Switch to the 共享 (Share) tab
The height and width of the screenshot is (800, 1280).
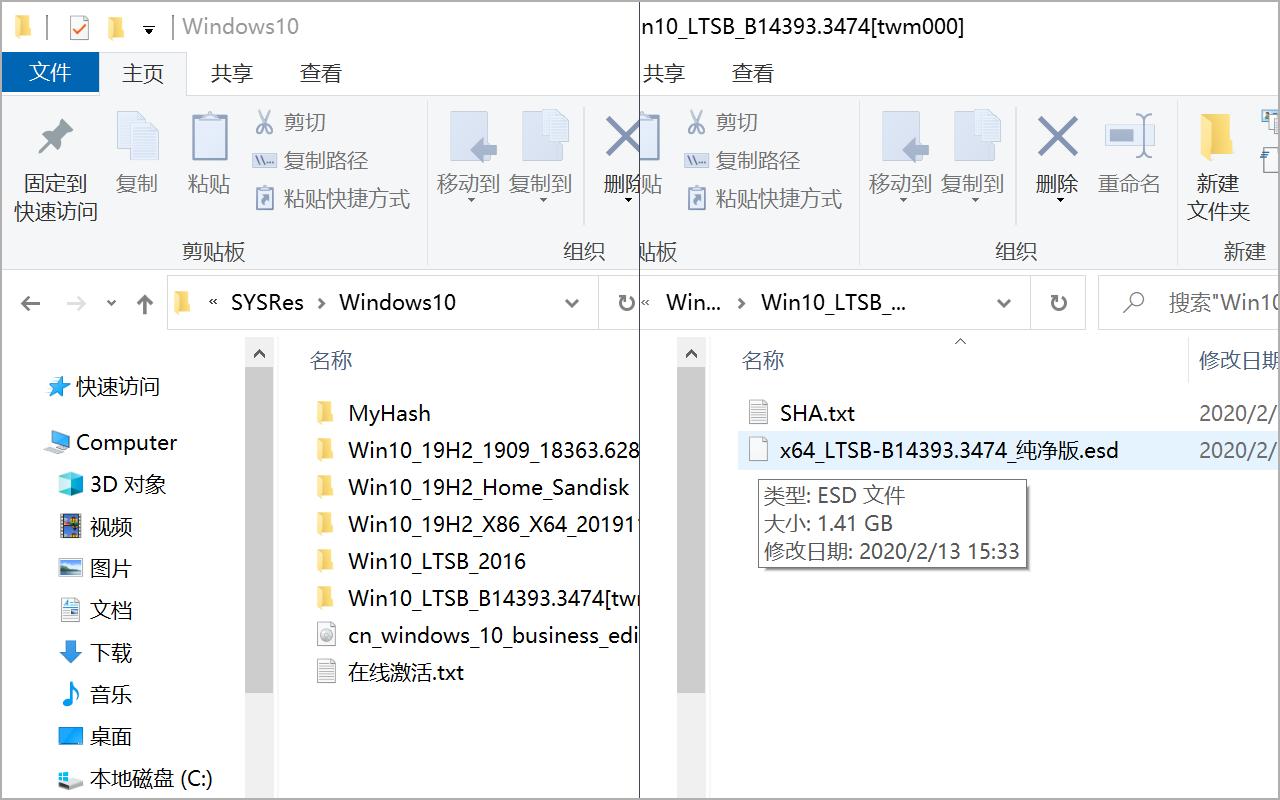(232, 72)
